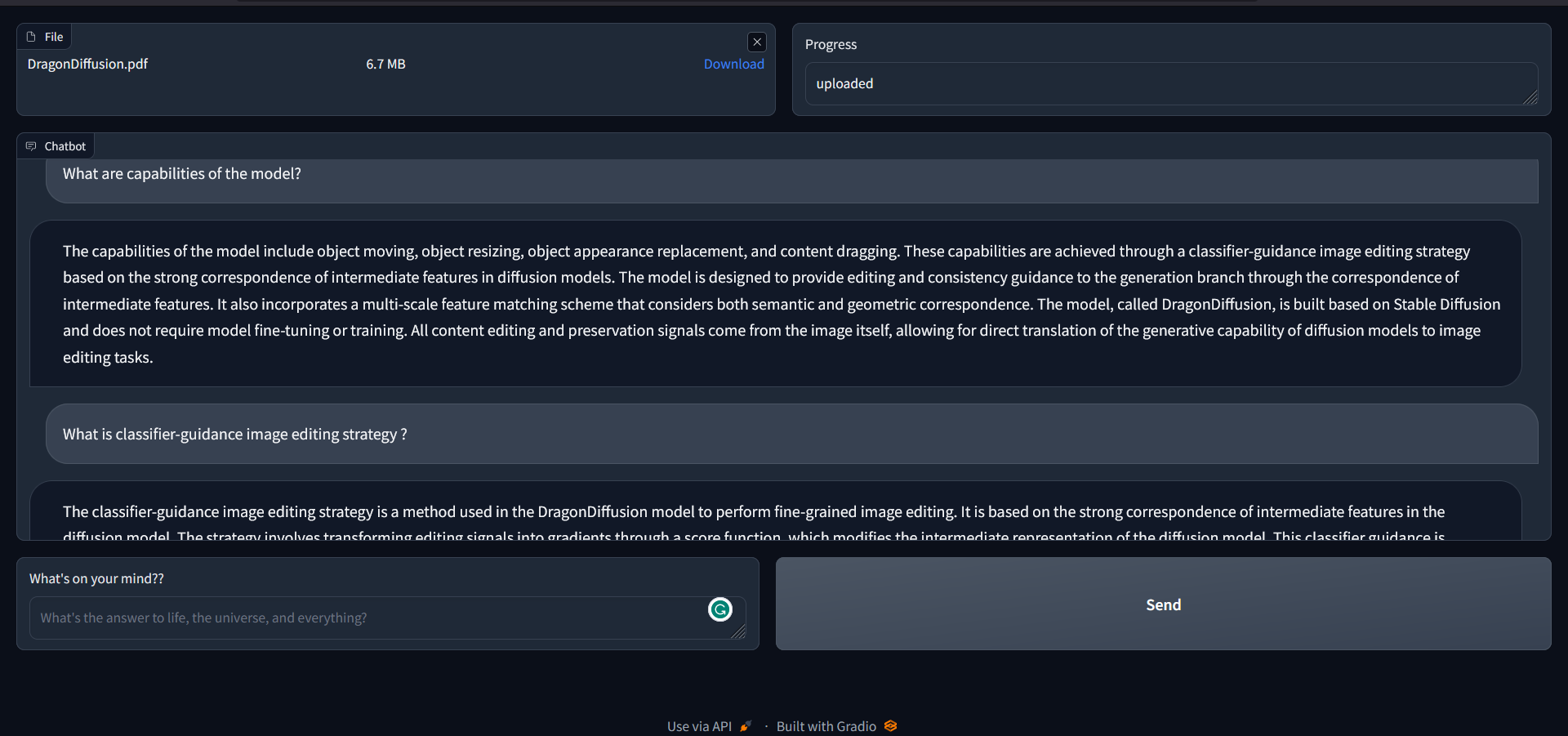Click the Chatbot label tab
The image size is (1568, 736).
tap(65, 146)
